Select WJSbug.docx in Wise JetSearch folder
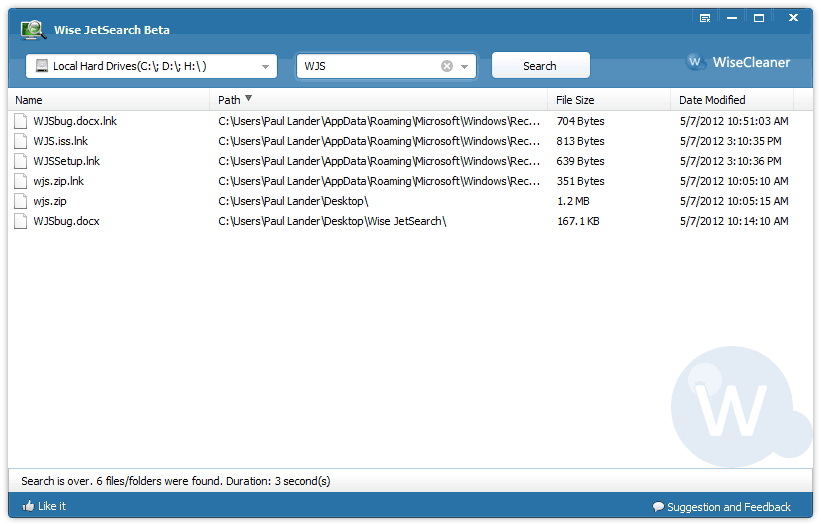 click(66, 221)
